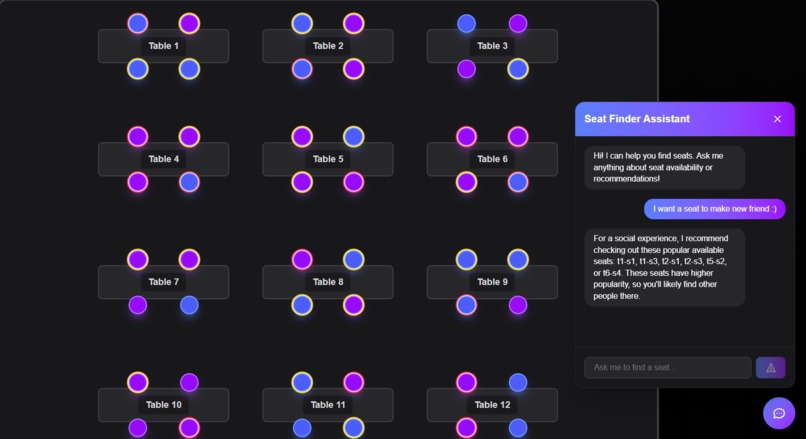Viewport: 806px width, 439px height.
Task: Open the floating chat bubble icon
Action: (779, 413)
